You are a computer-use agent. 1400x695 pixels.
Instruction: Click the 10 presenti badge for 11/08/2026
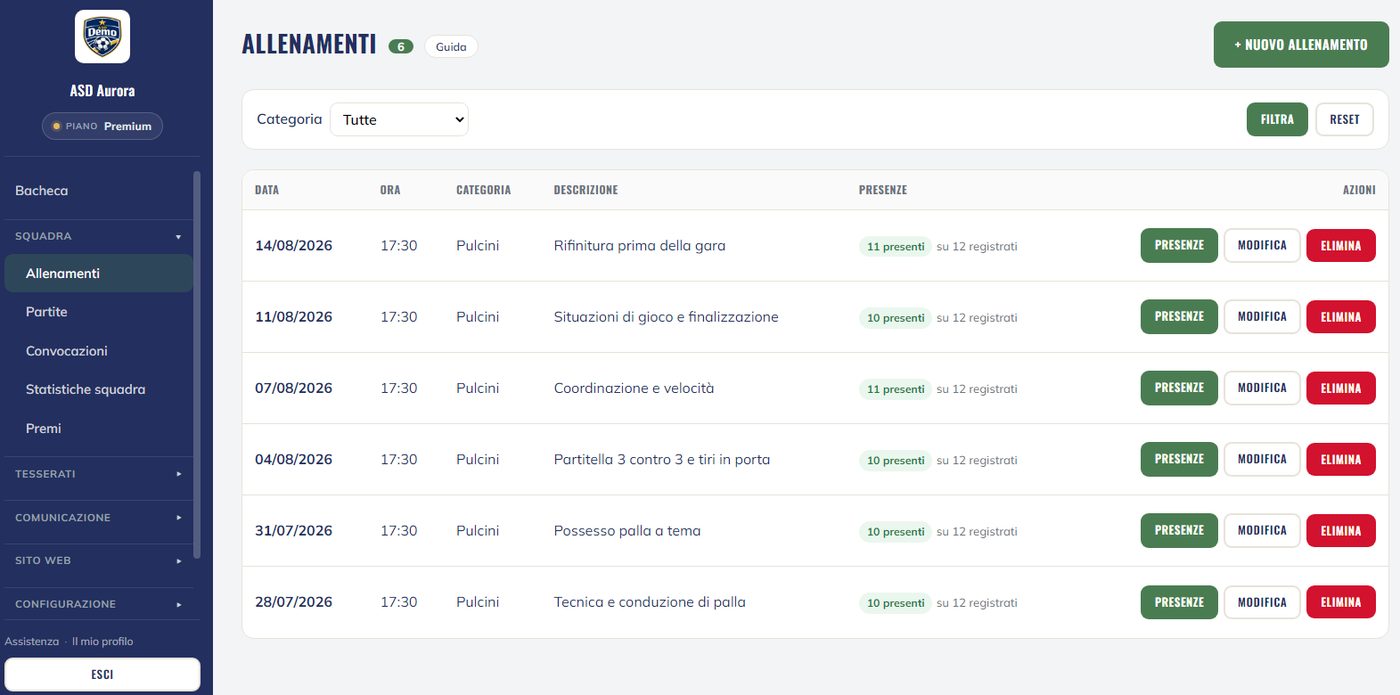895,318
